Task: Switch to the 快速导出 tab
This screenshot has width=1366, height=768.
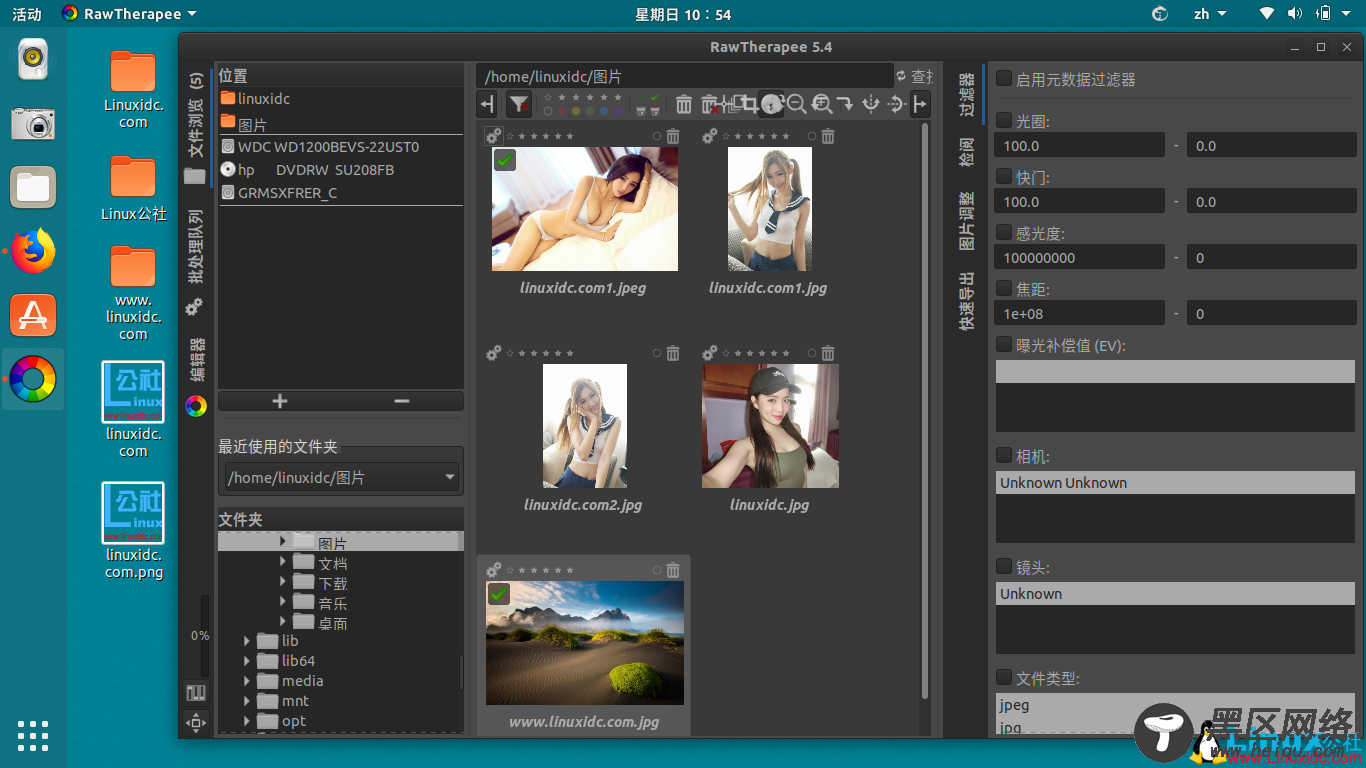Action: coord(967,302)
